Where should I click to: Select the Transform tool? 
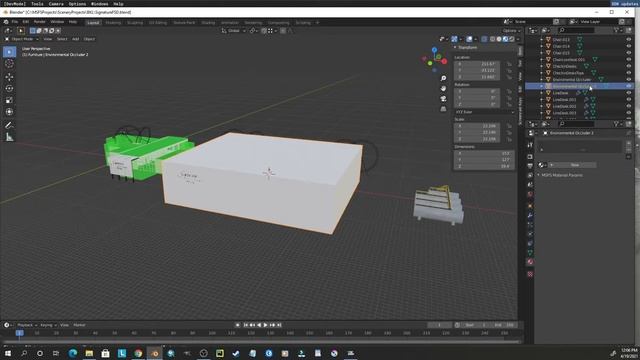(x=9, y=111)
